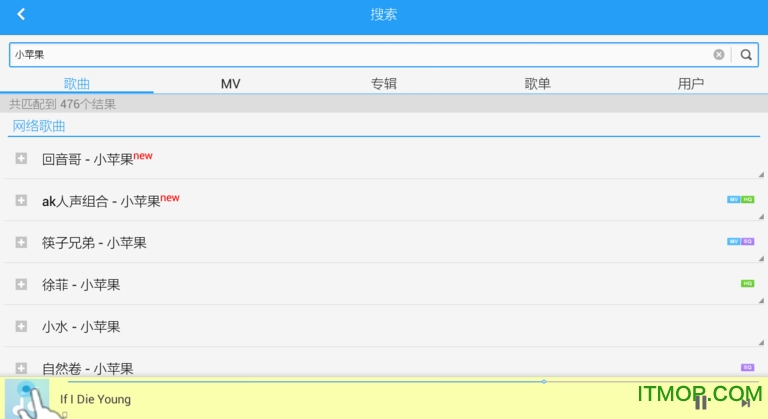Skip to the next track
768x419 pixels.
pos(745,402)
